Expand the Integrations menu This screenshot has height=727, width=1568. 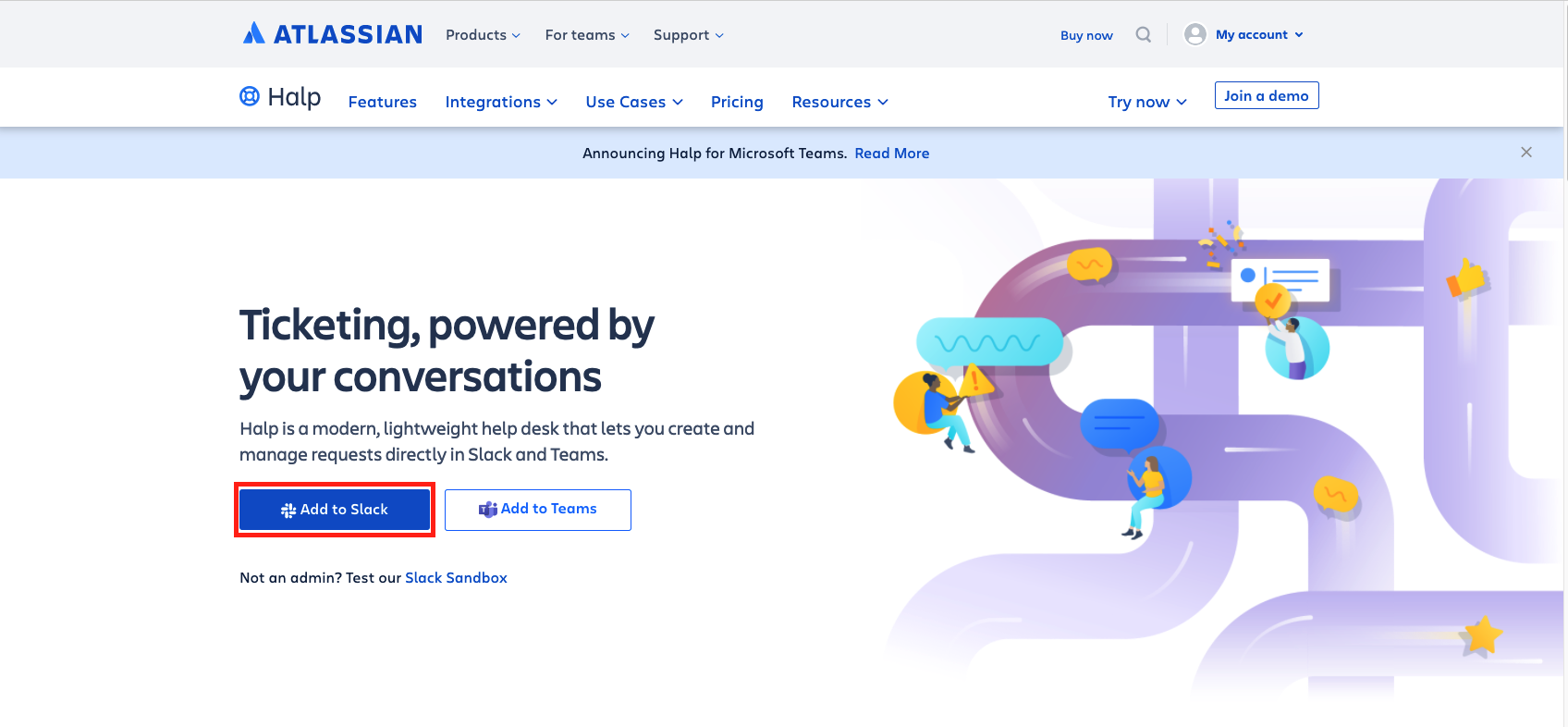[x=501, y=102]
